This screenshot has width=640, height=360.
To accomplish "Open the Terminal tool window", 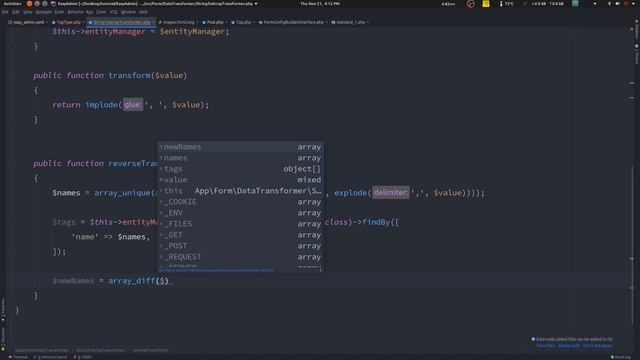I will (18, 357).
